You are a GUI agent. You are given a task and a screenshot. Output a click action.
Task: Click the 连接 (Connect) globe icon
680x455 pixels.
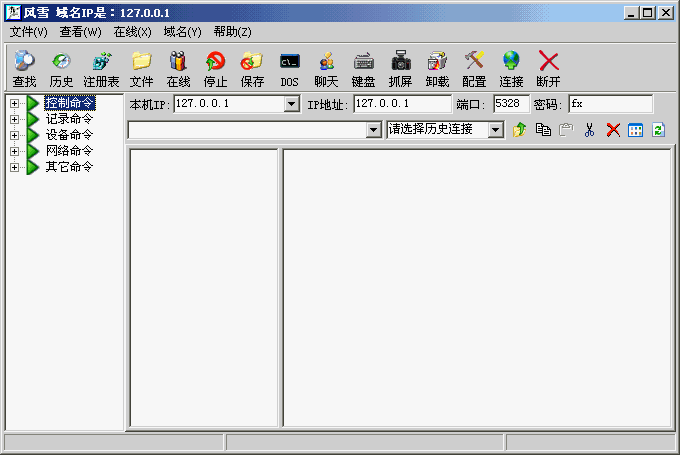[511, 68]
